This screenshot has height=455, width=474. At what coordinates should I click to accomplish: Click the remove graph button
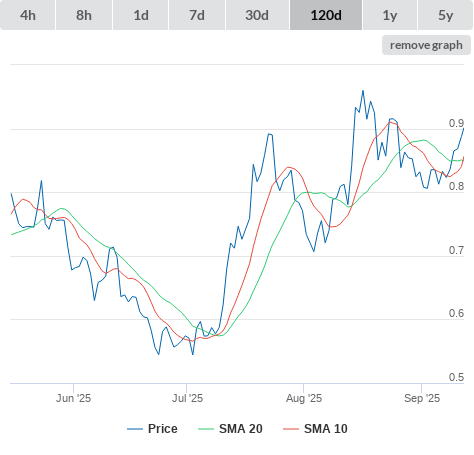[426, 45]
